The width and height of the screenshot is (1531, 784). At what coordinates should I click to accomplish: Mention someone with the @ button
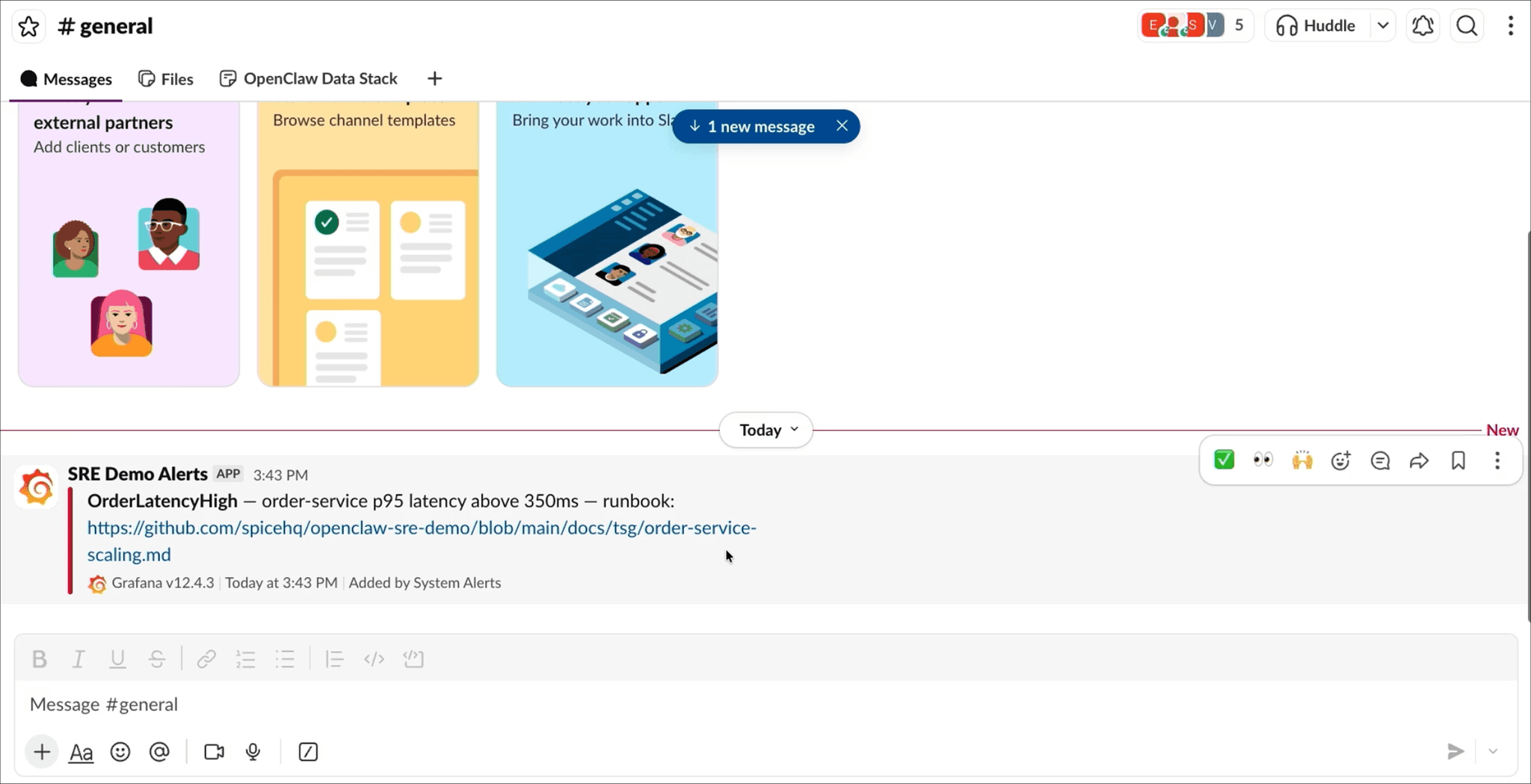159,752
